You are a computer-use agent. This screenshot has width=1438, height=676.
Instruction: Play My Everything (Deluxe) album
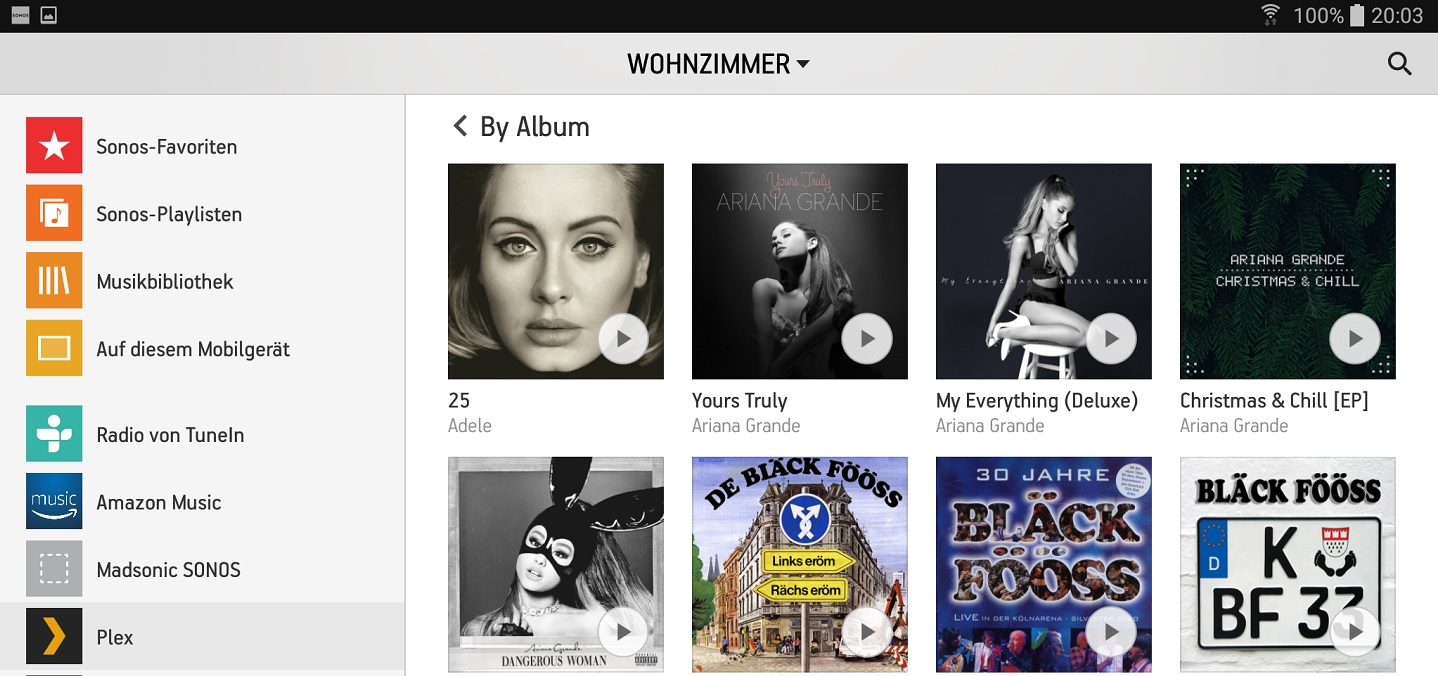[1112, 339]
